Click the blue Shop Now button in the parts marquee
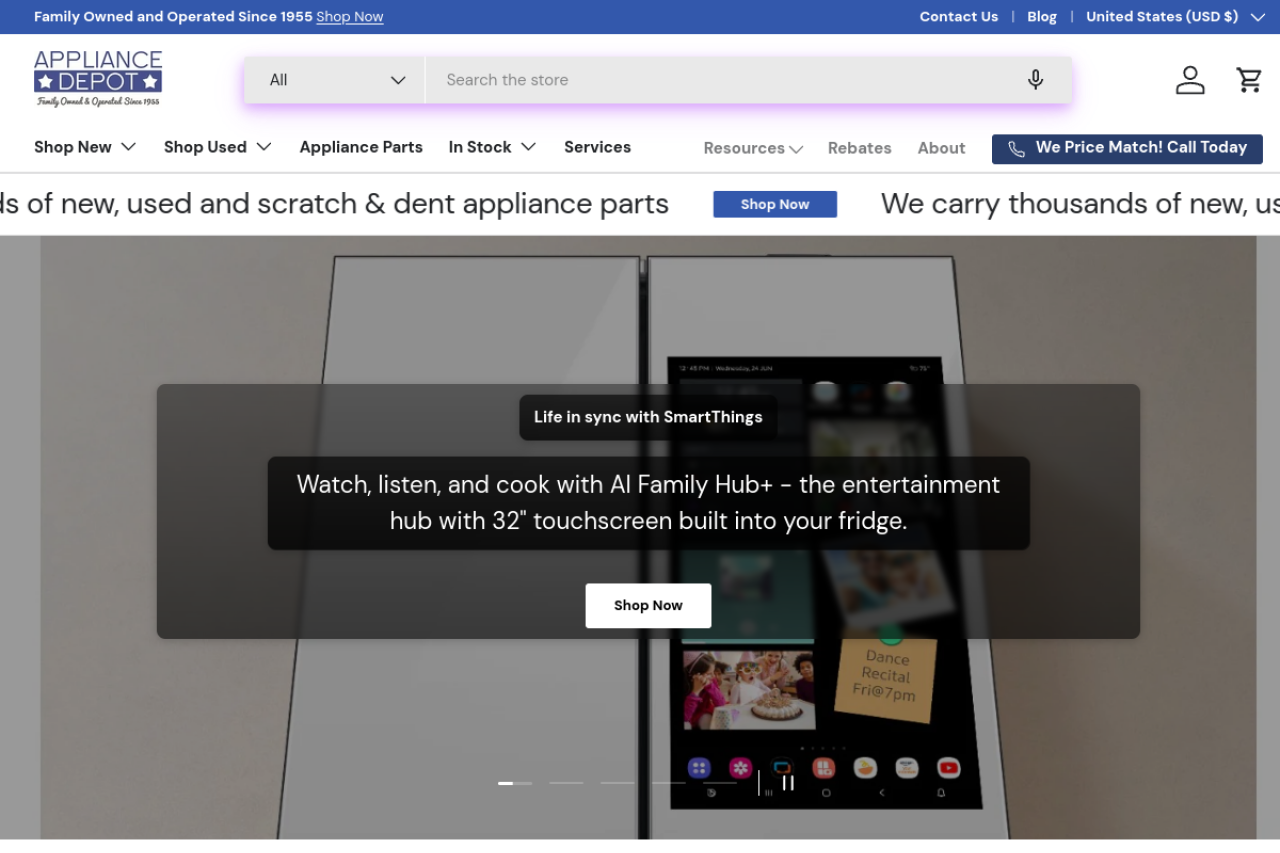This screenshot has height=853, width=1280. coord(775,204)
